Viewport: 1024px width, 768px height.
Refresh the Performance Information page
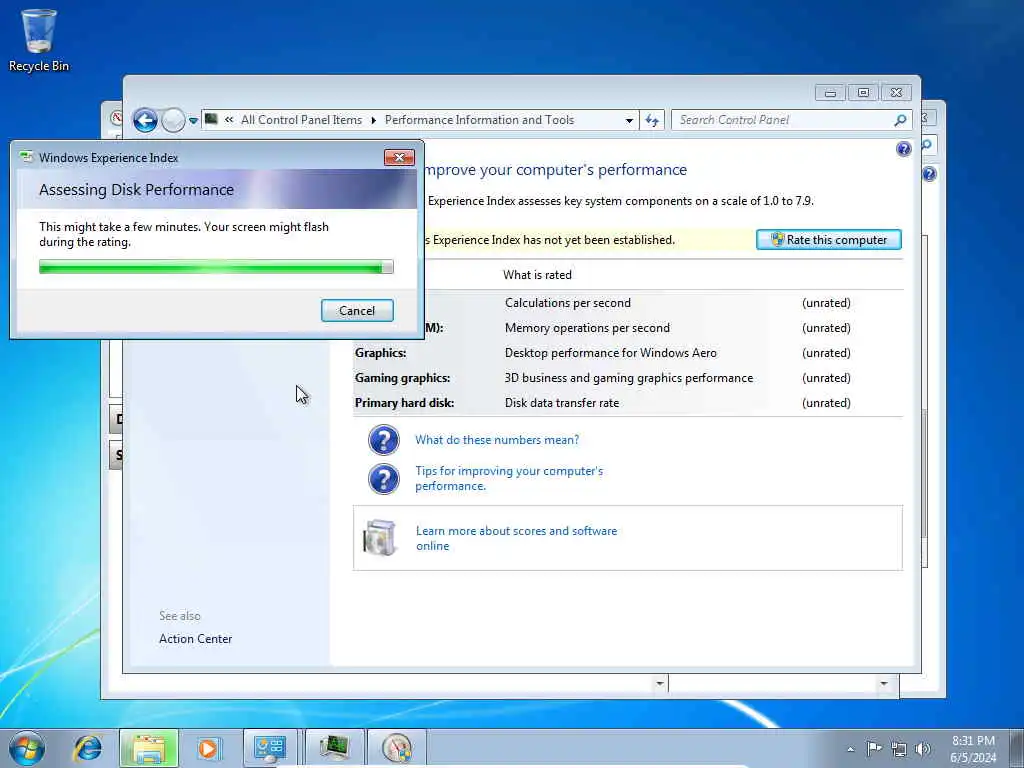click(652, 120)
